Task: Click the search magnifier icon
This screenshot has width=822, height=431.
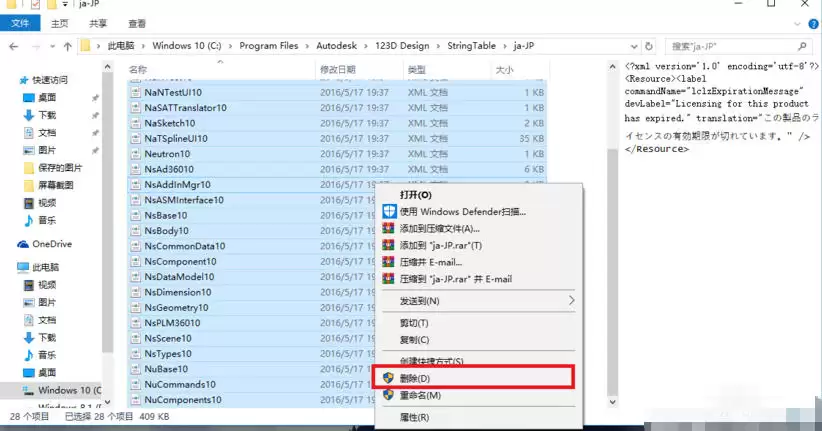Action: (x=802, y=46)
